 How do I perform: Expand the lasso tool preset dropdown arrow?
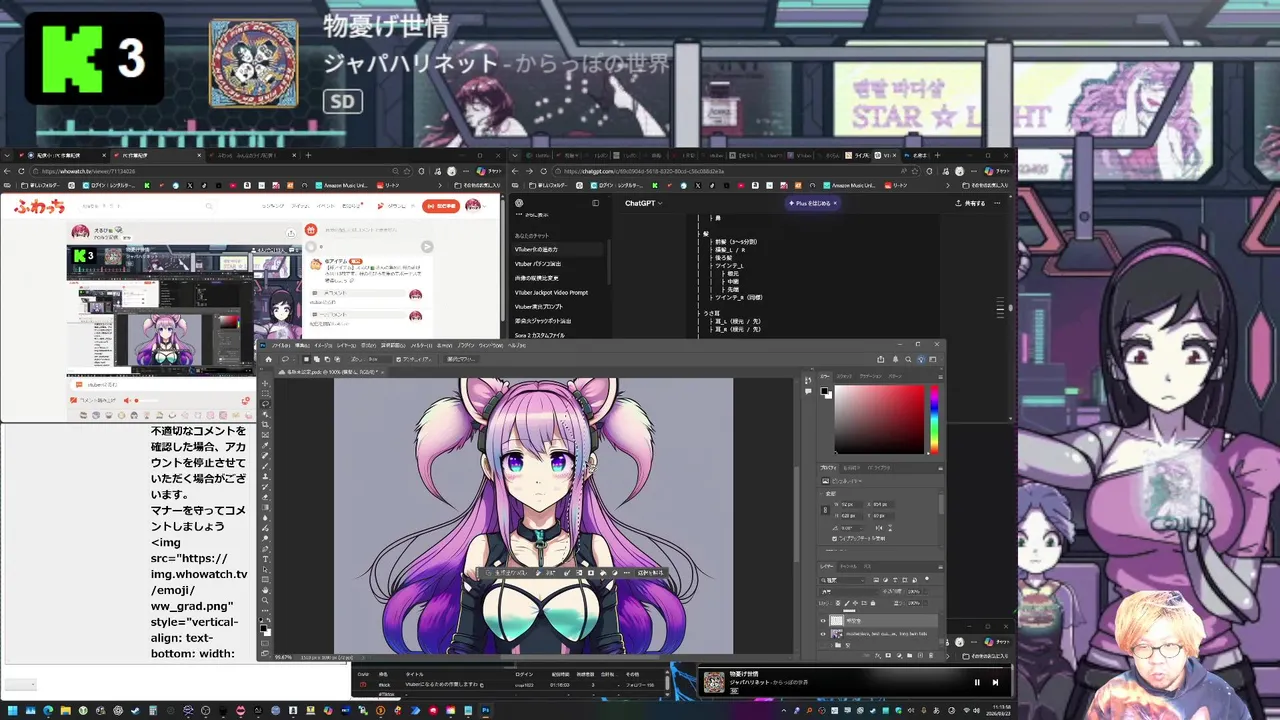coord(294,359)
